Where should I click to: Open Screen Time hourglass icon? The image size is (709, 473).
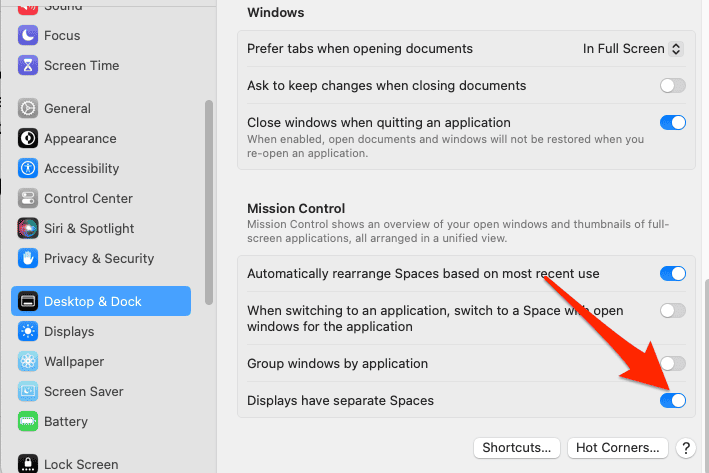pyautogui.click(x=28, y=66)
